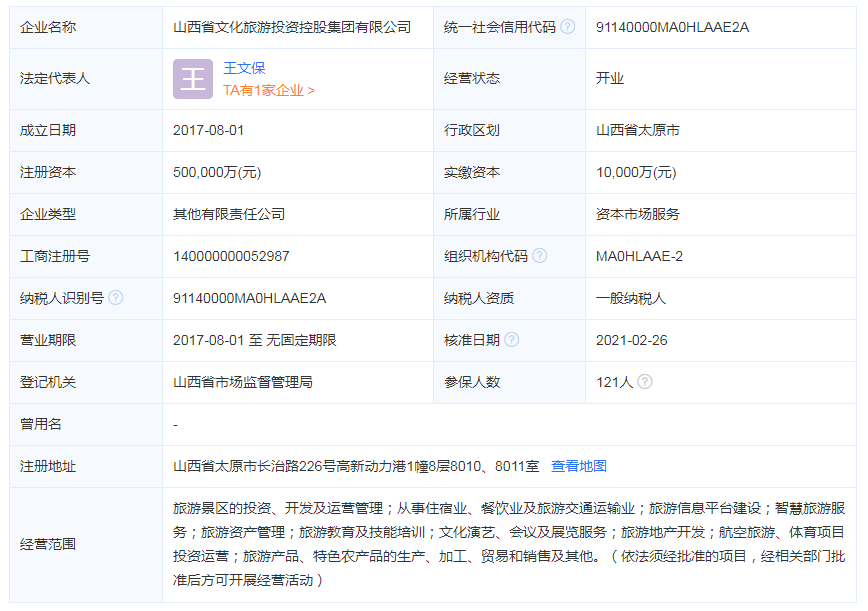The width and height of the screenshot is (868, 611).
Task: Click the 经营范围 description text
Action: pos(508,544)
